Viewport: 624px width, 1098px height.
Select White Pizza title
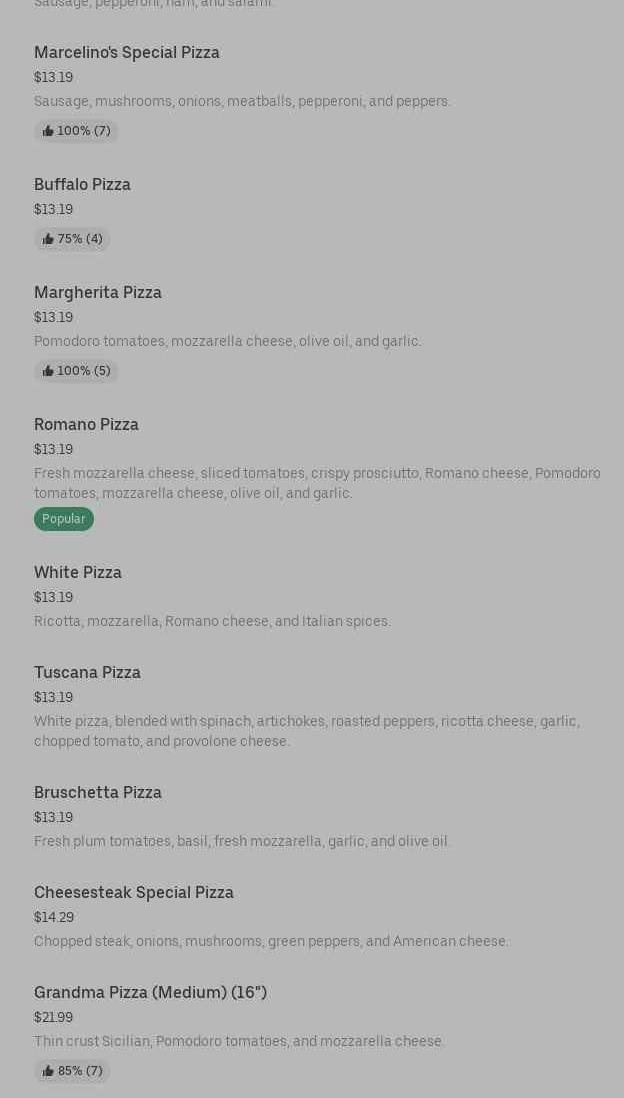click(x=78, y=572)
